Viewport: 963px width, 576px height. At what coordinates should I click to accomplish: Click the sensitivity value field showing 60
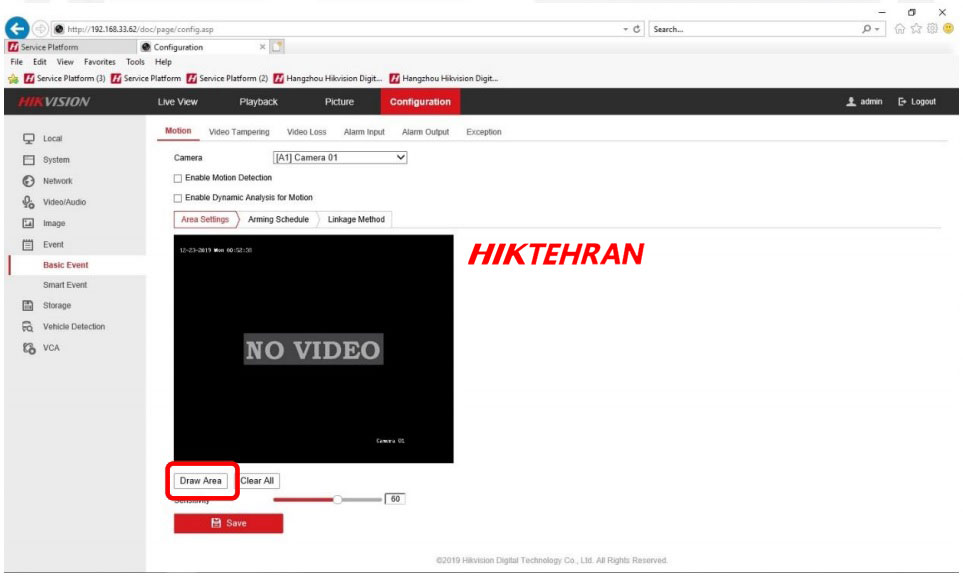coord(395,499)
